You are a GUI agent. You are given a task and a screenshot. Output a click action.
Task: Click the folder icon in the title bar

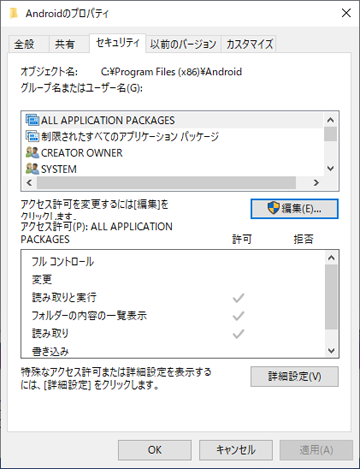pos(14,13)
